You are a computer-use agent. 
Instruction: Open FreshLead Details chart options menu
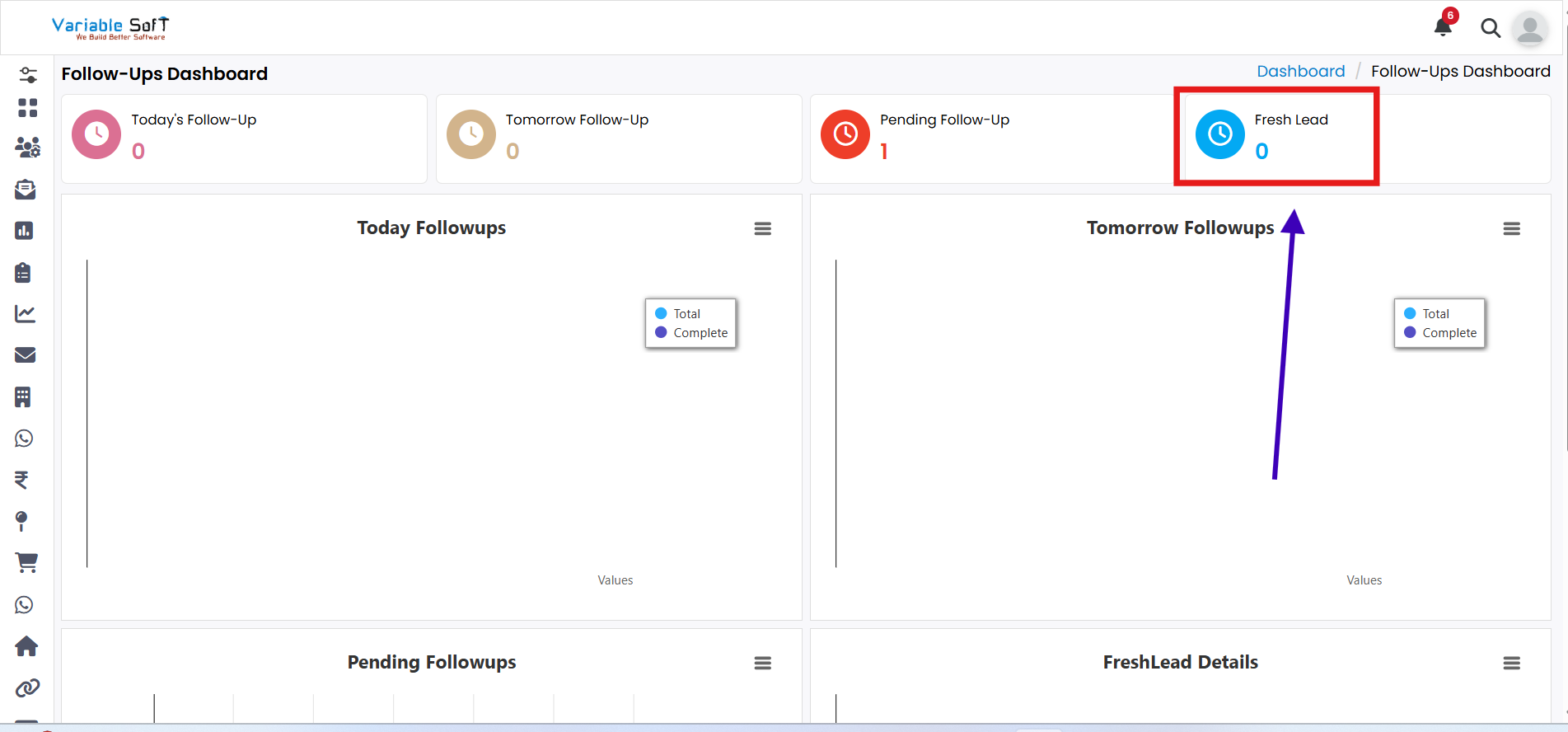click(1511, 664)
